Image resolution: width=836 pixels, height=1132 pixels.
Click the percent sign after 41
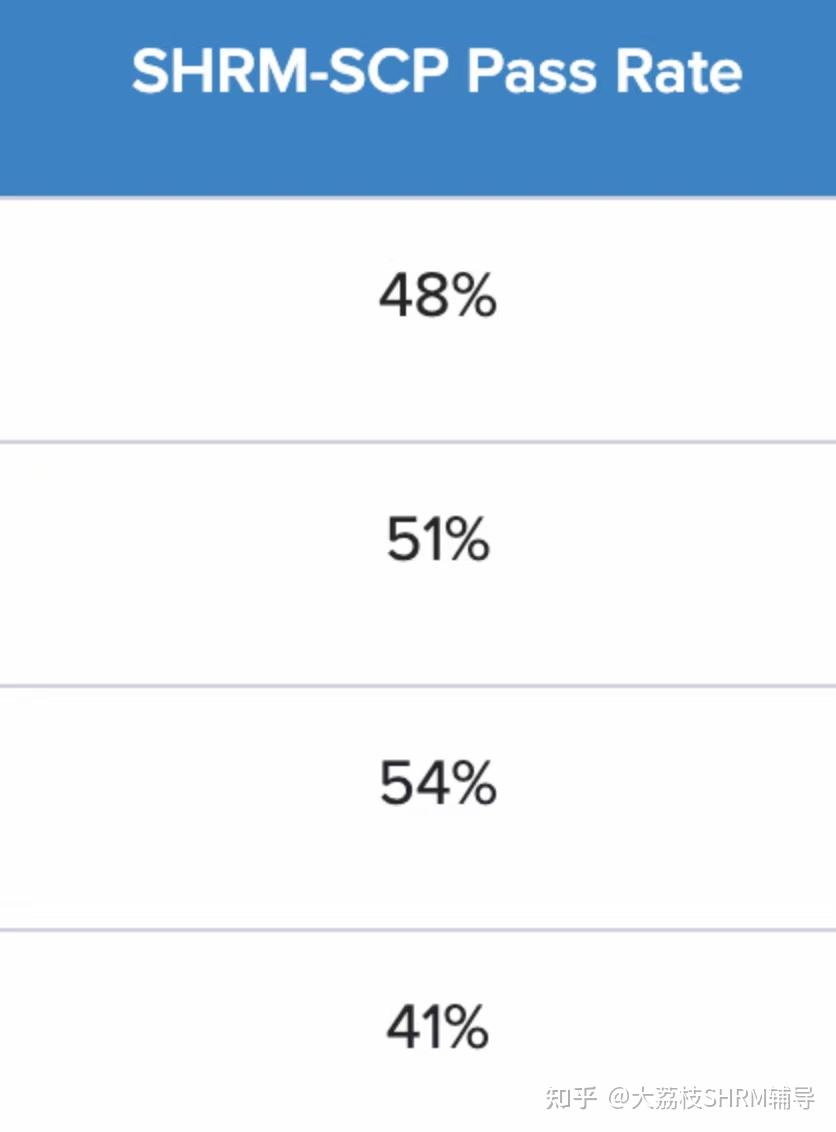465,1027
